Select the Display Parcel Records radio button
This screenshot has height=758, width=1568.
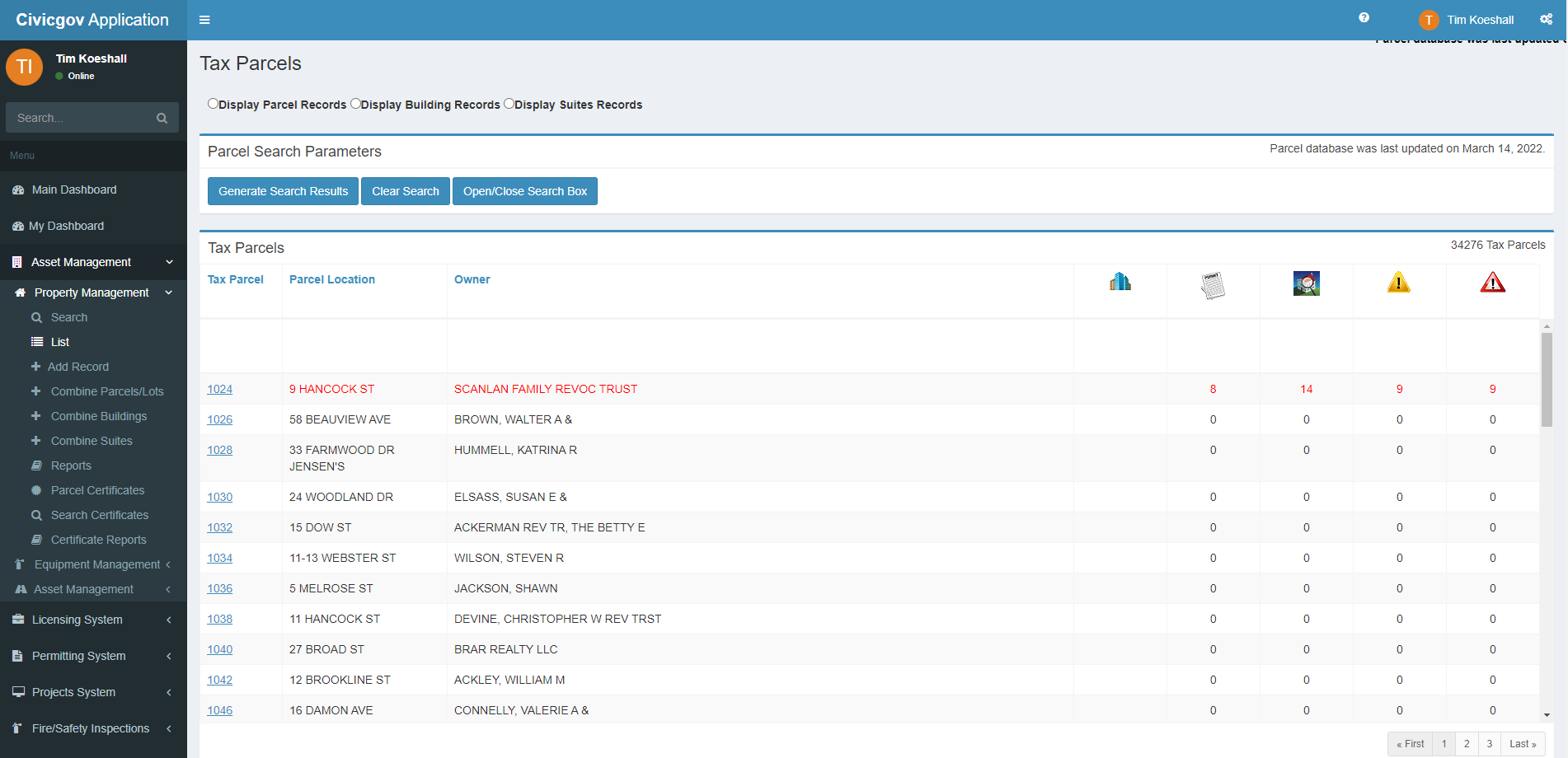click(214, 103)
